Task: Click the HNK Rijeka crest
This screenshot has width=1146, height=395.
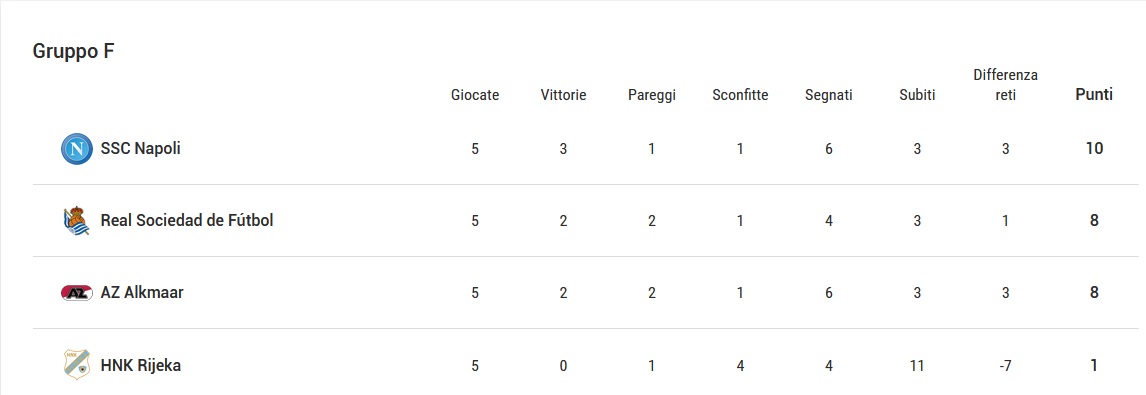Action: point(77,364)
